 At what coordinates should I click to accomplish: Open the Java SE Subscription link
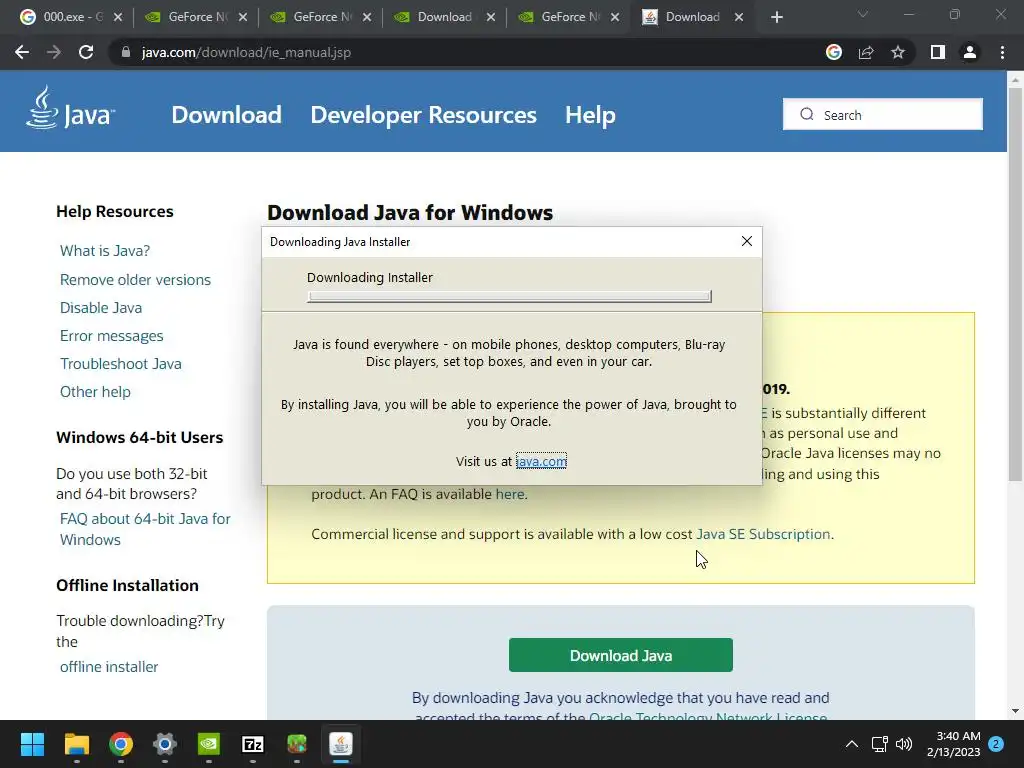click(763, 534)
